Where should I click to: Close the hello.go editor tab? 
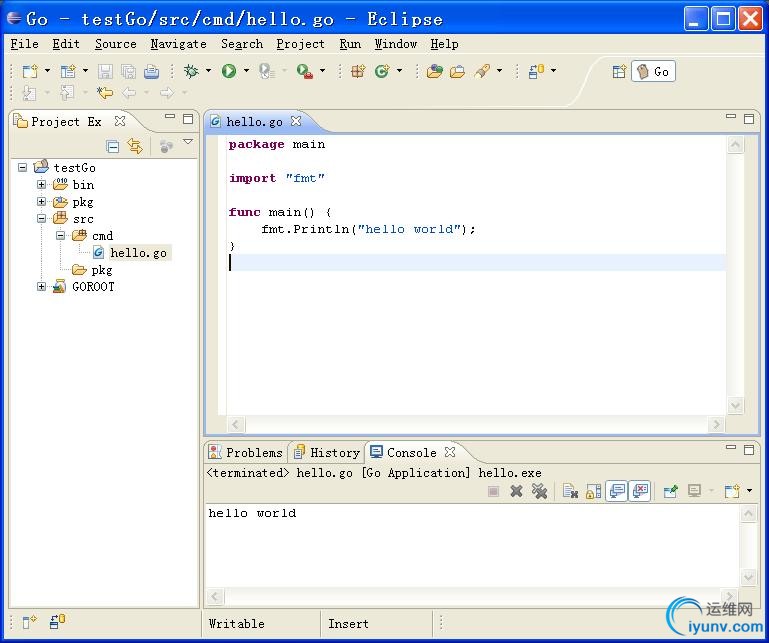296,121
